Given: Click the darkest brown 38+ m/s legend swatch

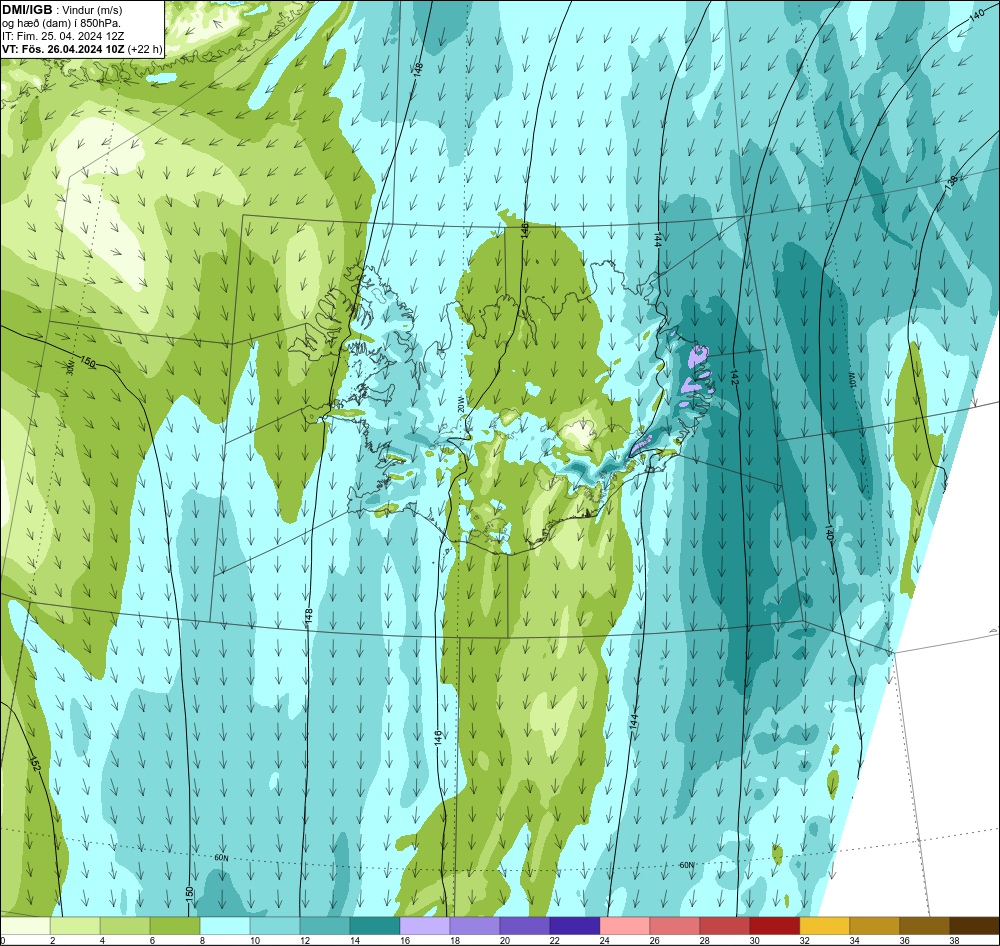Looking at the screenshot, I should coord(974,925).
